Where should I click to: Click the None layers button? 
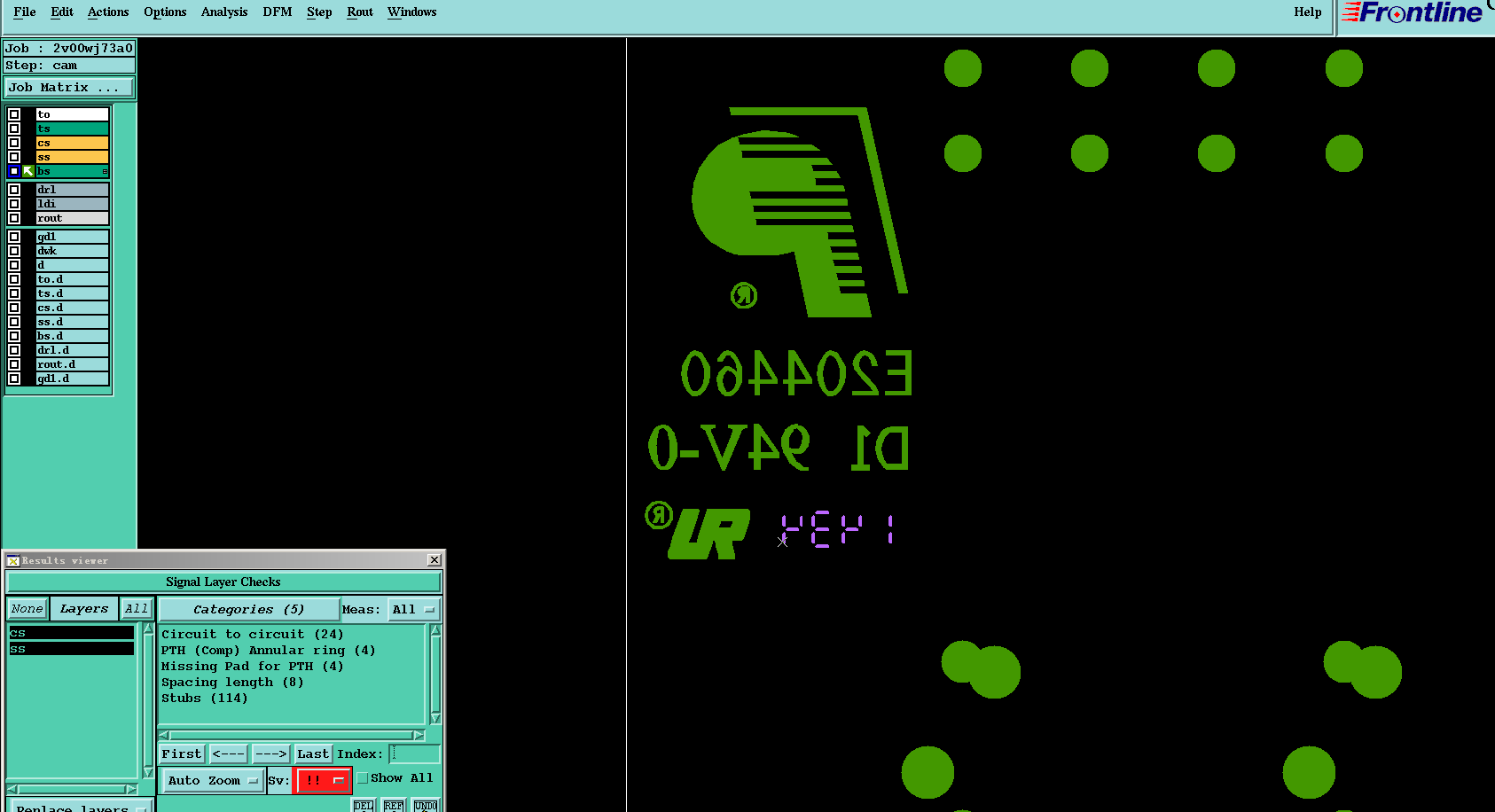click(x=27, y=609)
